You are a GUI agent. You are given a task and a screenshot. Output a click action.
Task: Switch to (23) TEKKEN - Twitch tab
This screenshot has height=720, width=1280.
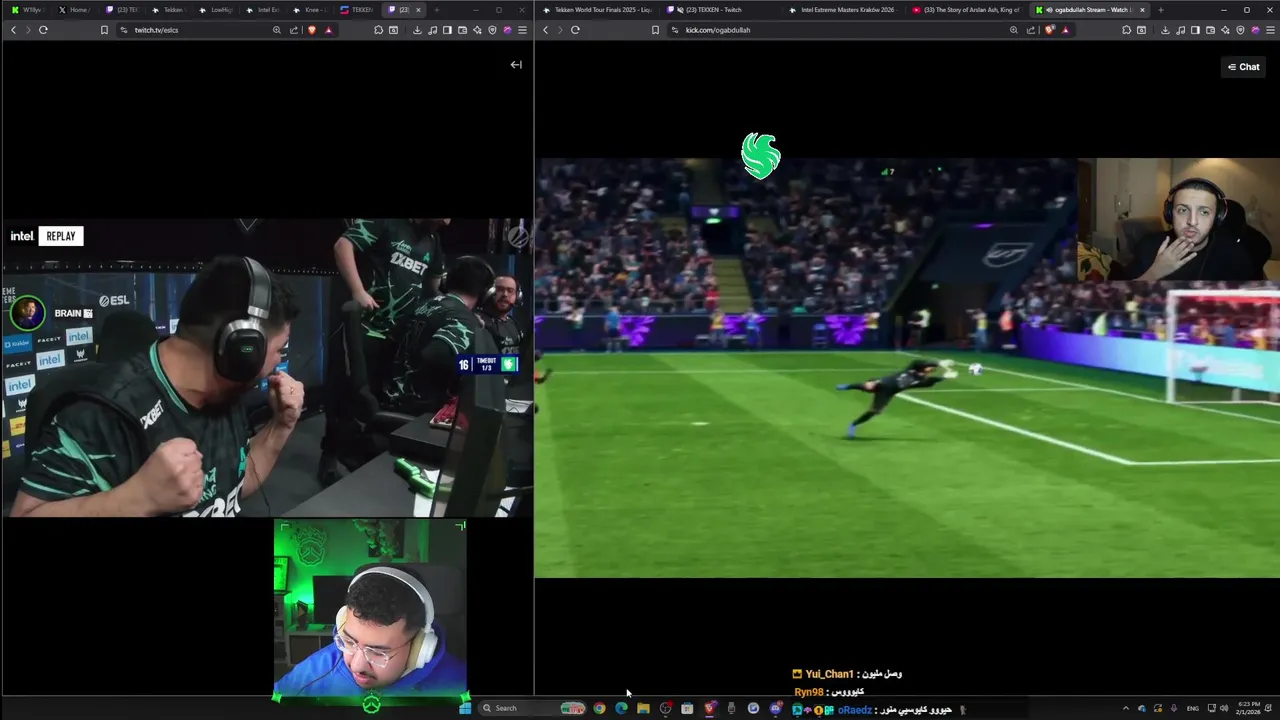coord(720,10)
